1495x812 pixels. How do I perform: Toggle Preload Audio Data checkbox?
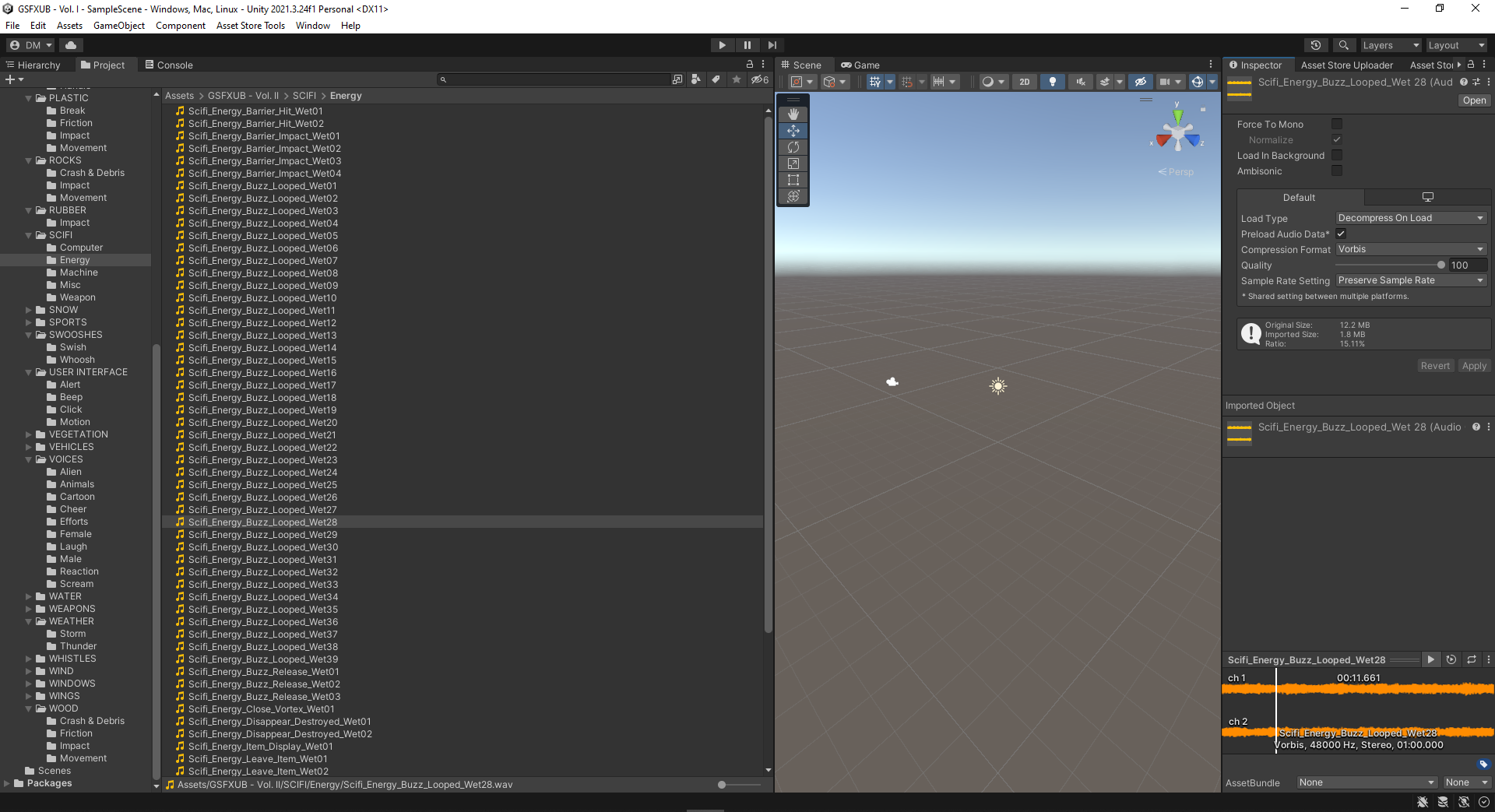(x=1341, y=234)
